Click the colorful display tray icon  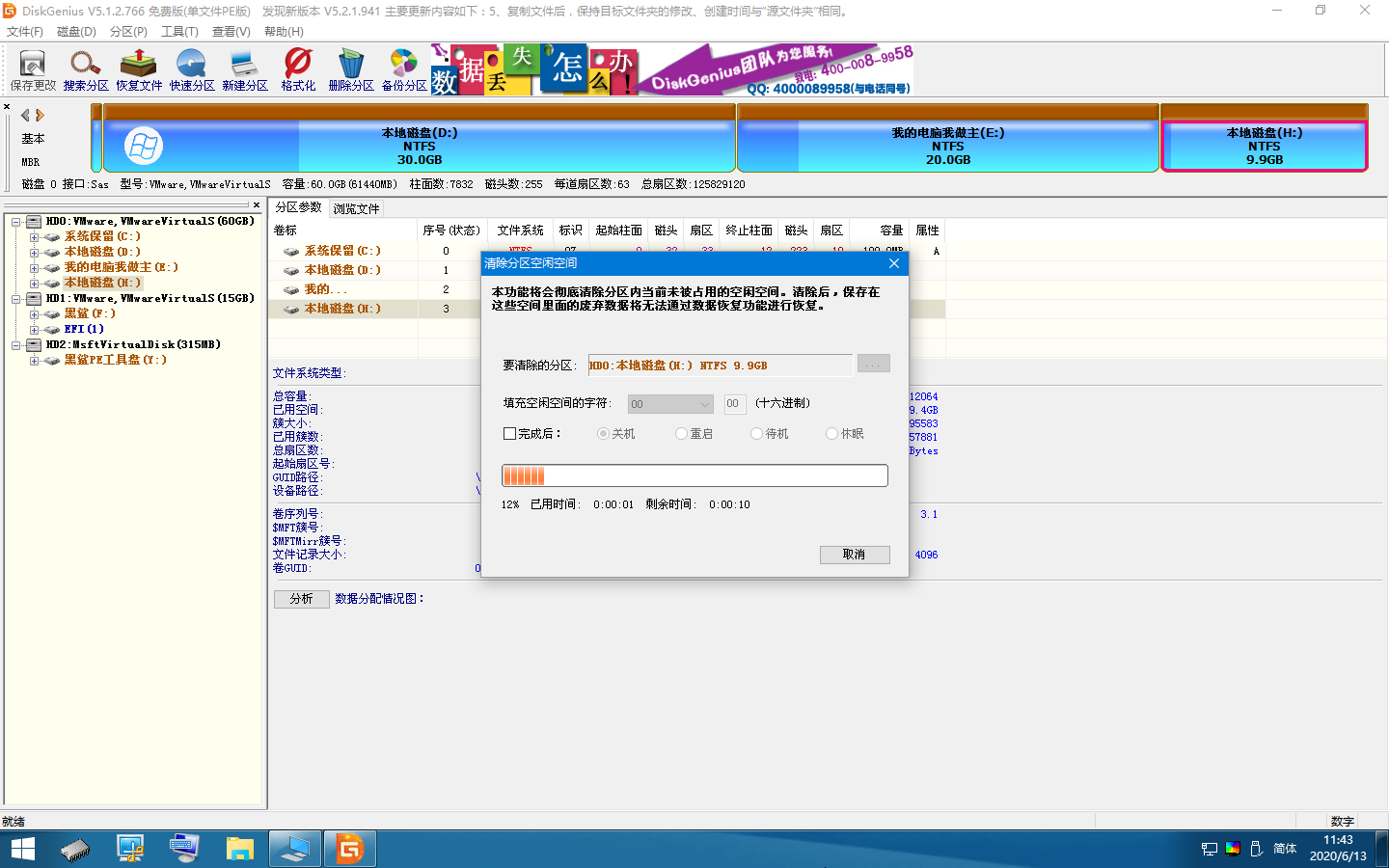click(1233, 849)
